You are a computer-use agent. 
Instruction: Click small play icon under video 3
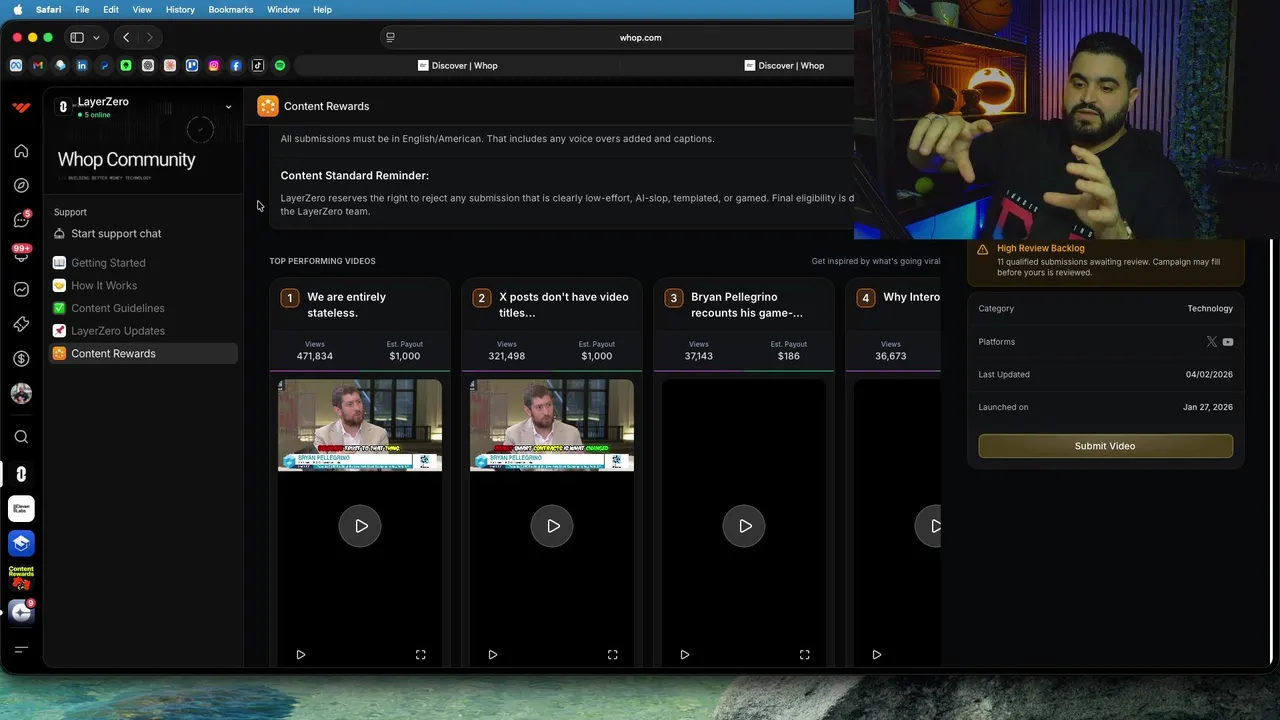tap(684, 655)
